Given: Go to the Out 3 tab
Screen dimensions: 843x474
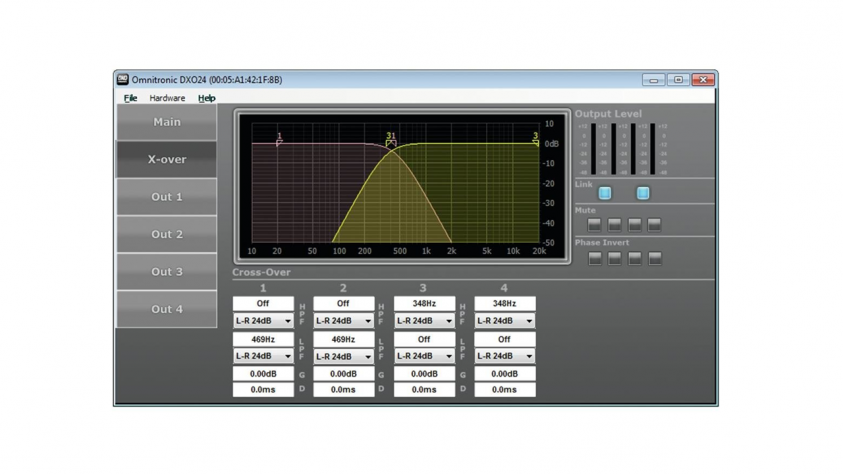Looking at the screenshot, I should click(x=167, y=272).
